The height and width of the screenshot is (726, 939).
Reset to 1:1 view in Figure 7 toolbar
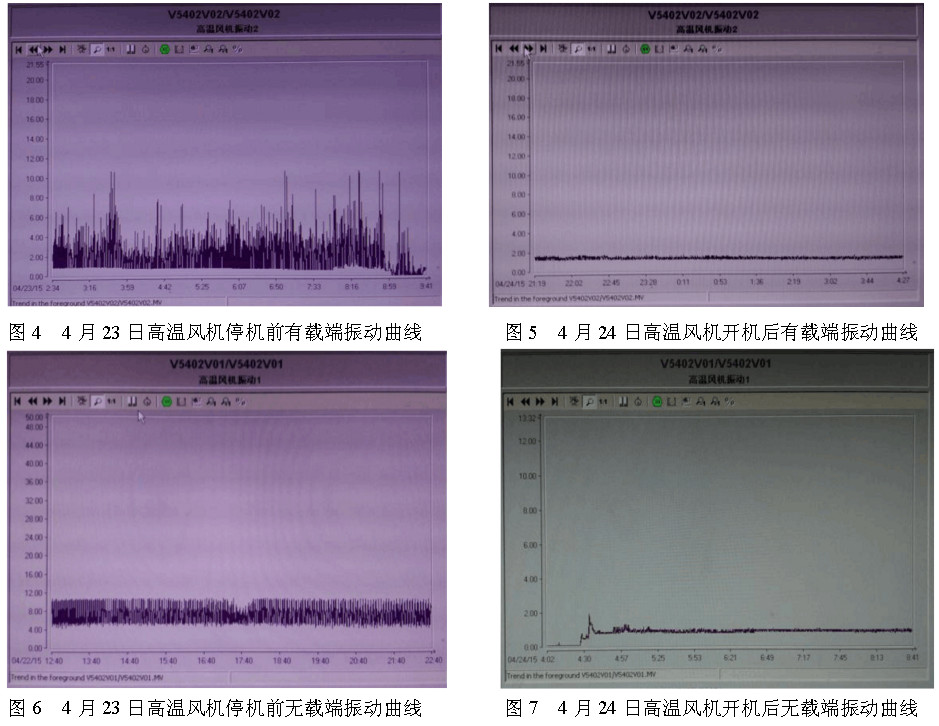(604, 401)
